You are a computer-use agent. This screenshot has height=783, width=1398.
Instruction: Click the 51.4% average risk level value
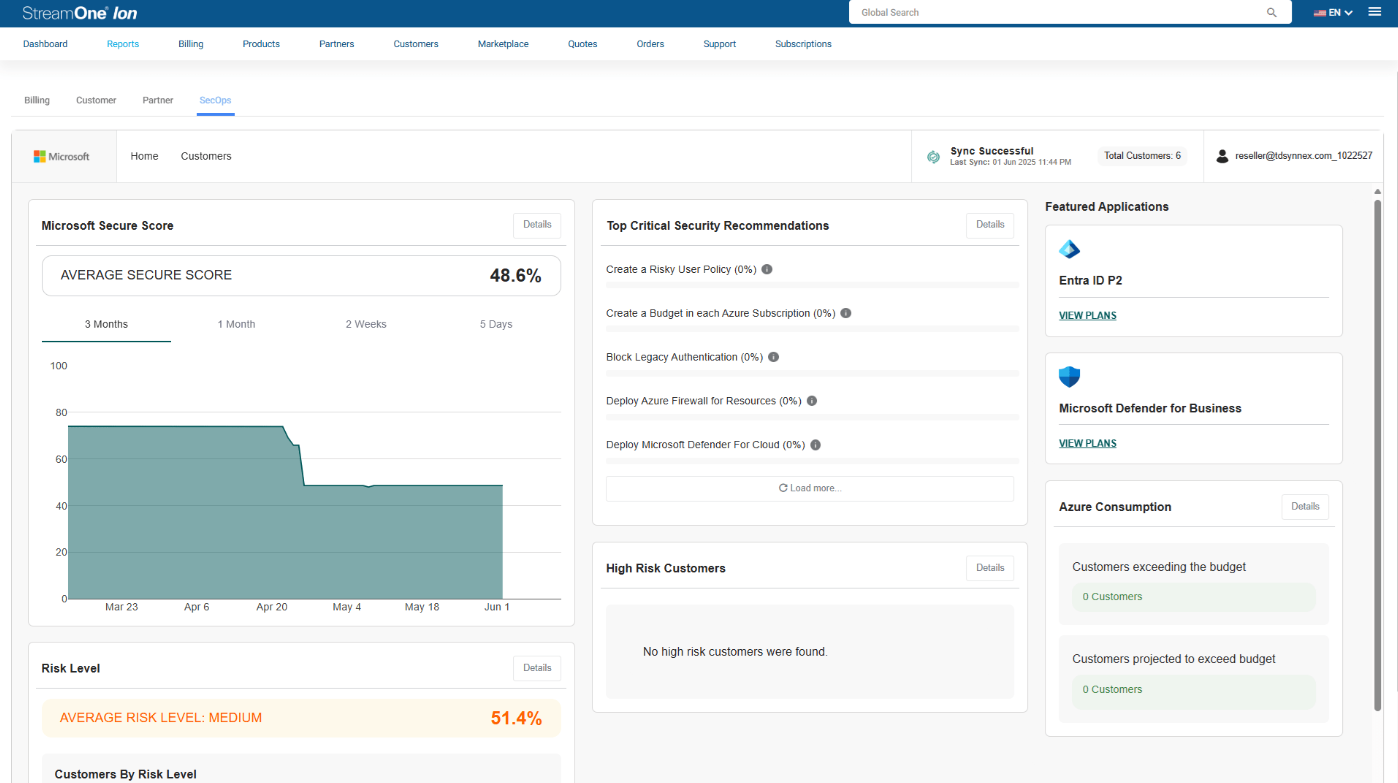coord(516,718)
